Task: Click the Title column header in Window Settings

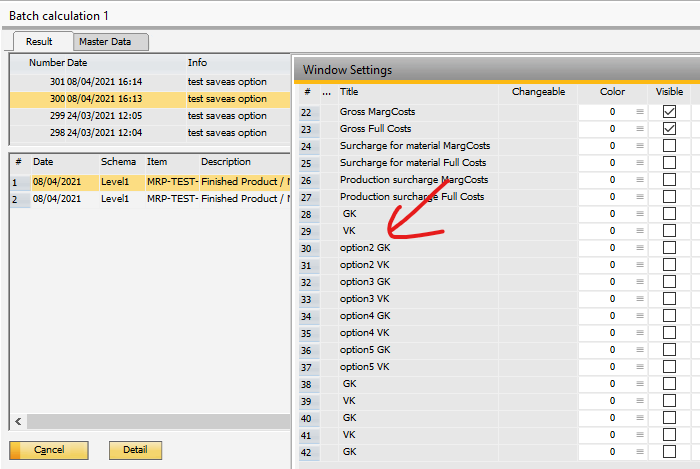Action: click(349, 92)
